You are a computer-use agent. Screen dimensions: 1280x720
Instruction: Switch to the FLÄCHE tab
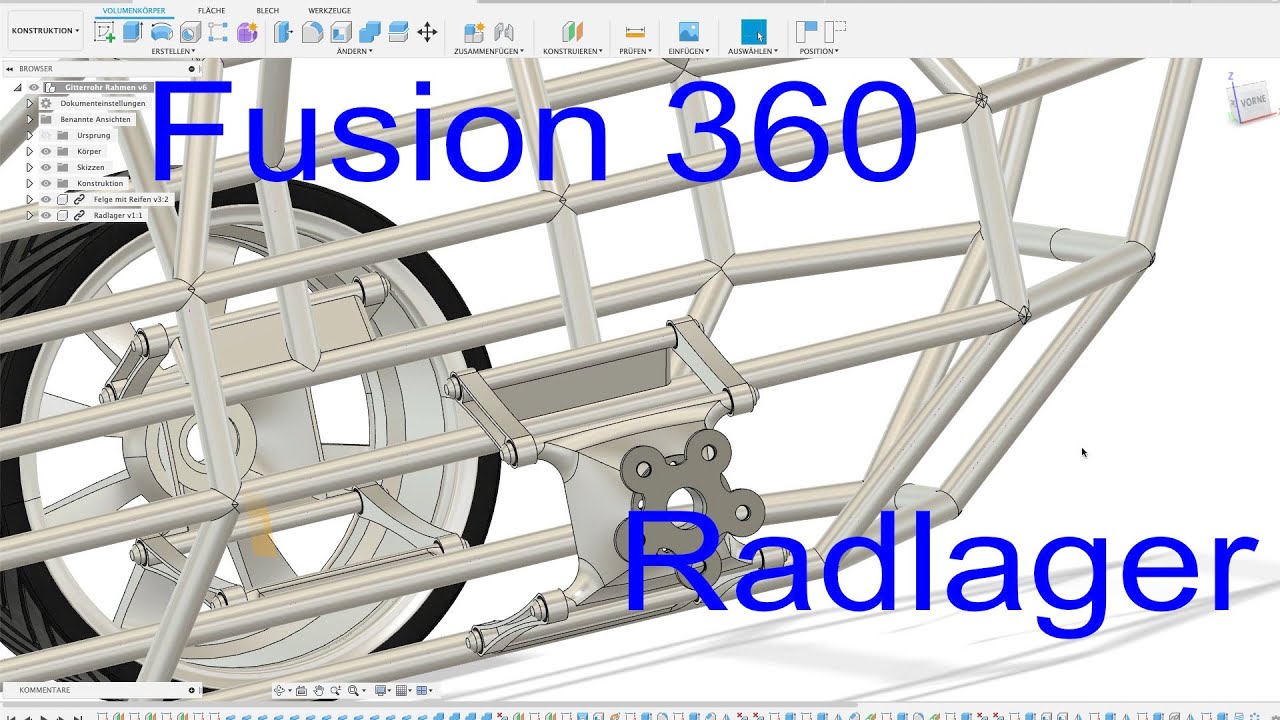(211, 10)
